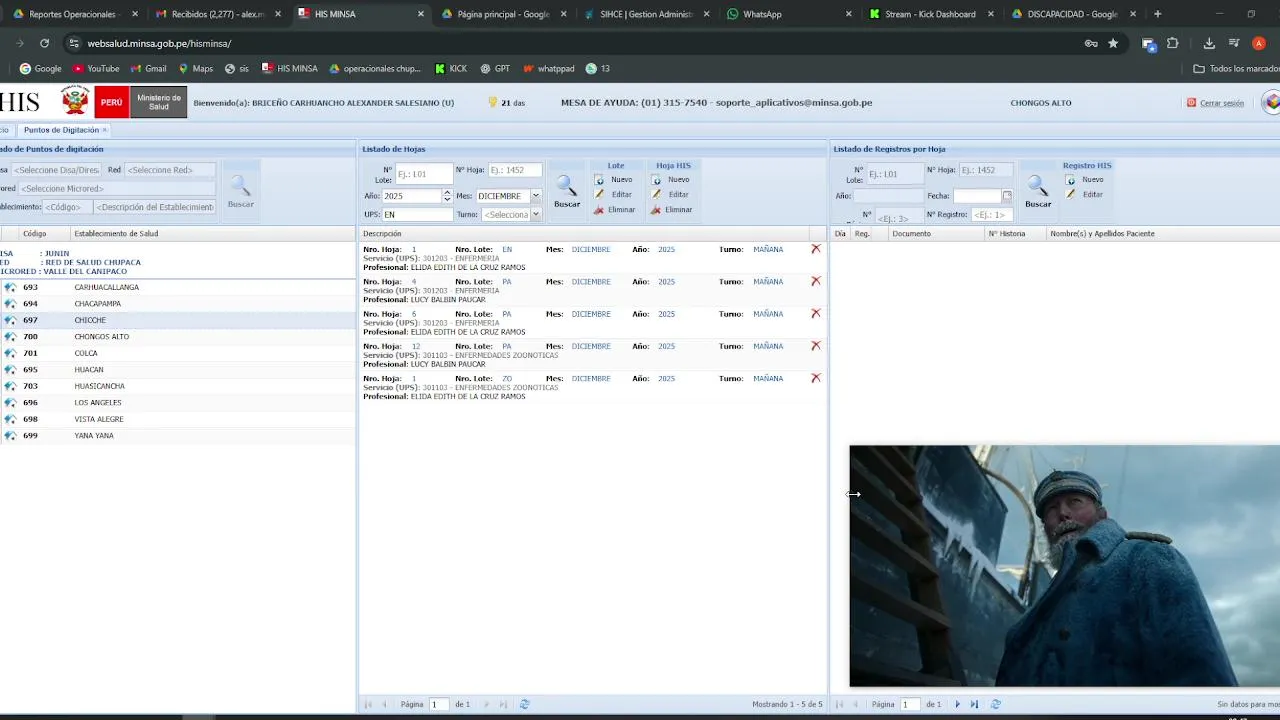This screenshot has height=720, width=1280.
Task: Refresh the Listado de Hojas pager
Action: (524, 704)
